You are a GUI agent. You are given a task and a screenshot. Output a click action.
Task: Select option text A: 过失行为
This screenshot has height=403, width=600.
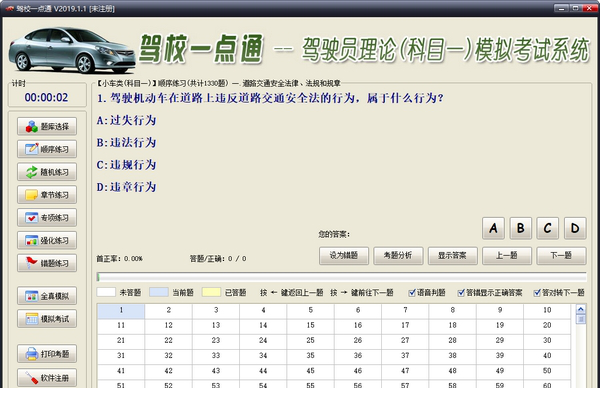click(126, 121)
